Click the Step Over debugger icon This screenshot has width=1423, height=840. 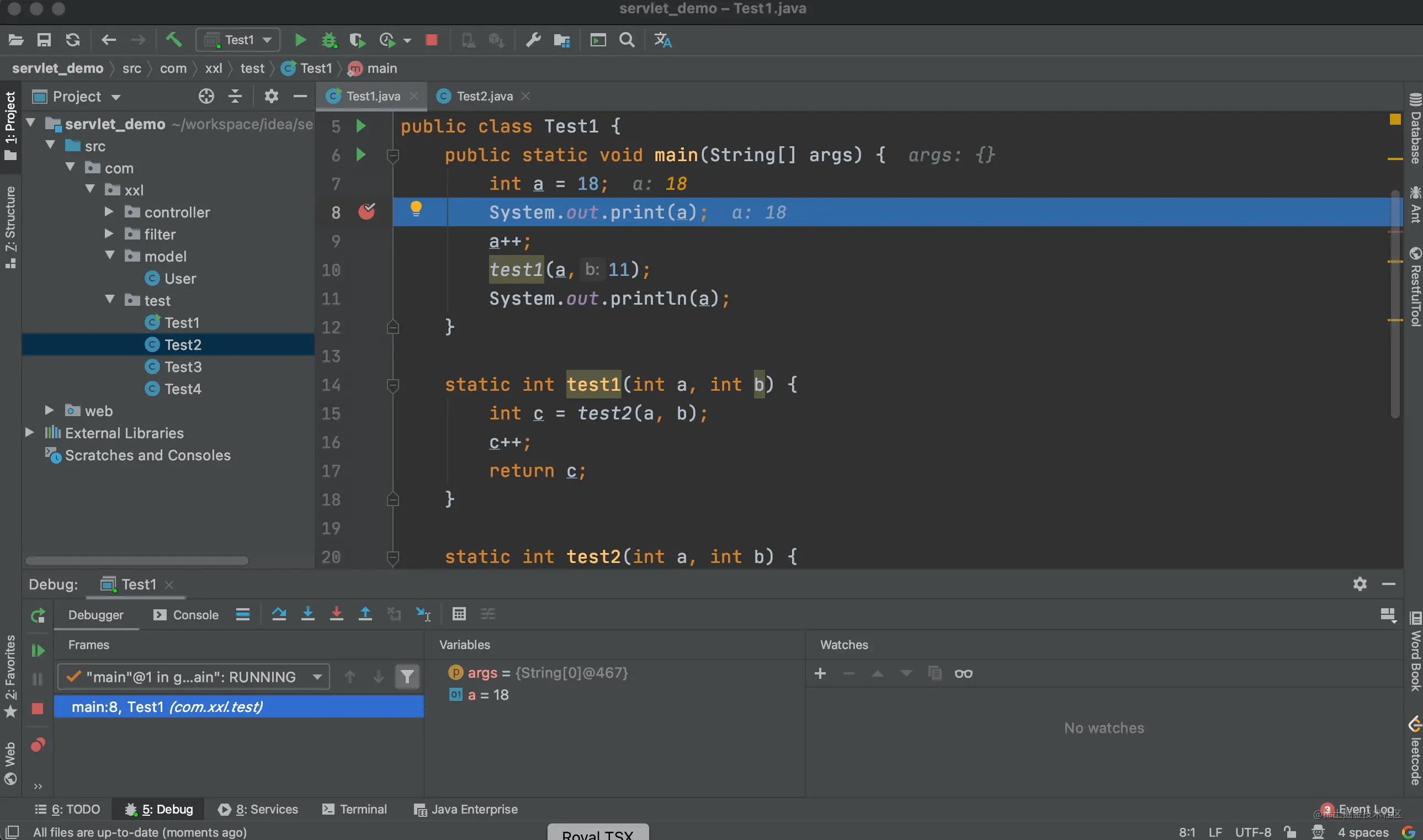tap(279, 614)
